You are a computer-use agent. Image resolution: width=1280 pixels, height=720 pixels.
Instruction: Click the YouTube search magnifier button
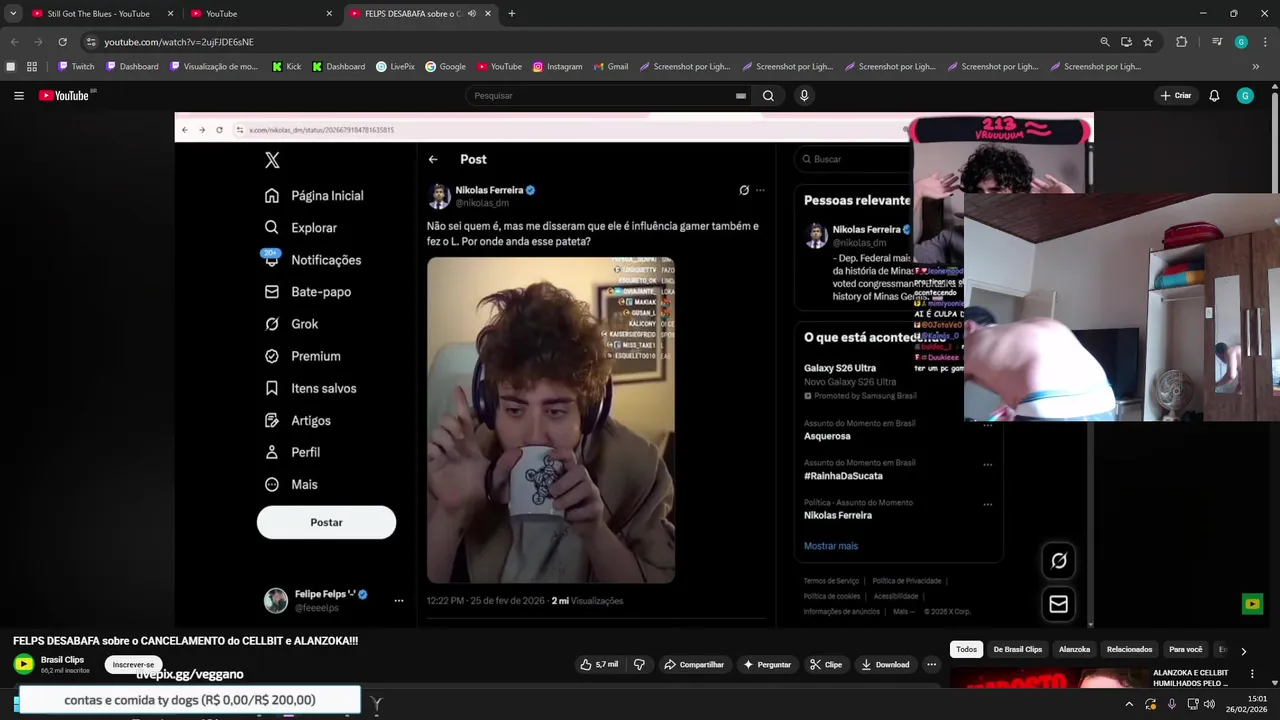[x=768, y=96]
